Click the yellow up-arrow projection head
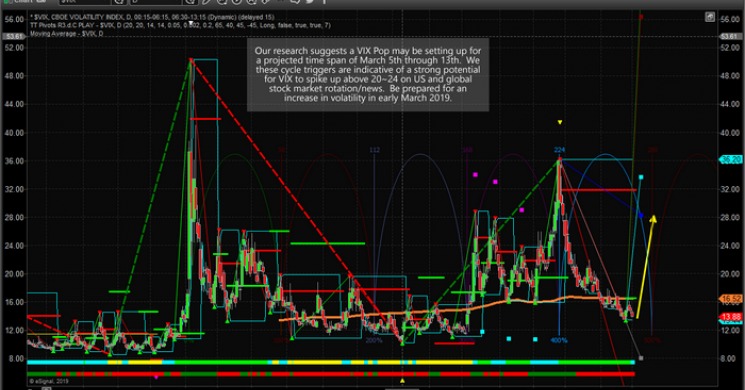The image size is (745, 390). click(653, 219)
